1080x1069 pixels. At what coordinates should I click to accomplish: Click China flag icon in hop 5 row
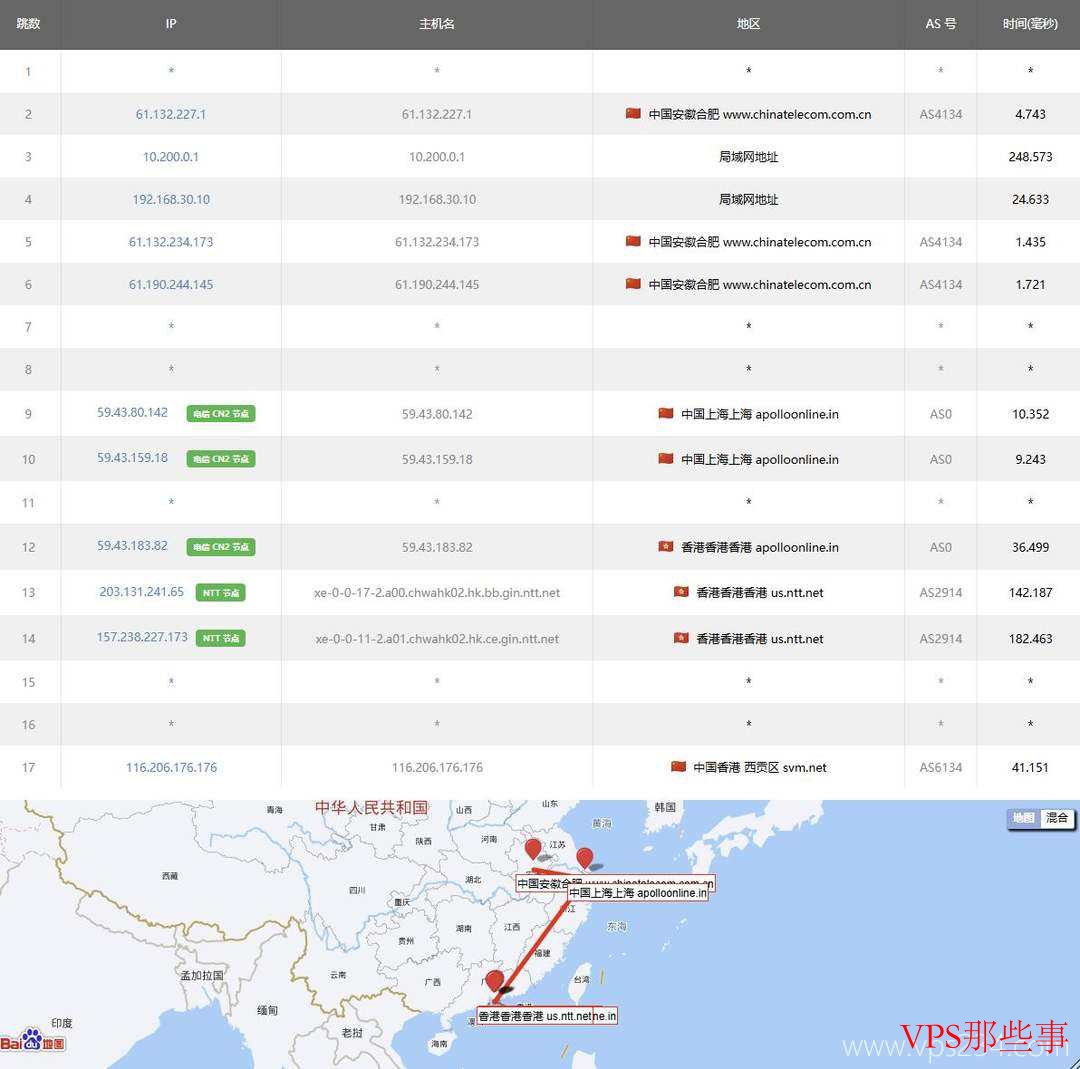pyautogui.click(x=633, y=242)
